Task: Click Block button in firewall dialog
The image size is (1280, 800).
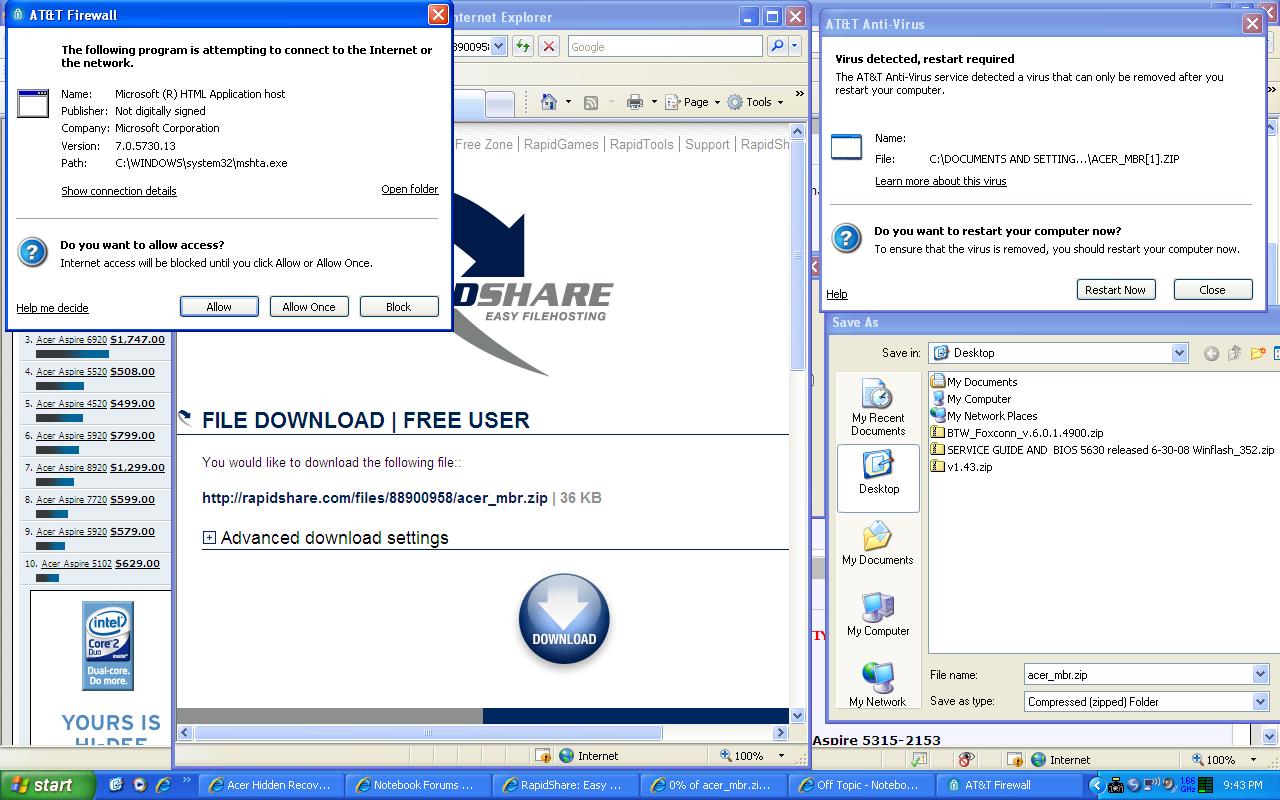Action: tap(399, 307)
